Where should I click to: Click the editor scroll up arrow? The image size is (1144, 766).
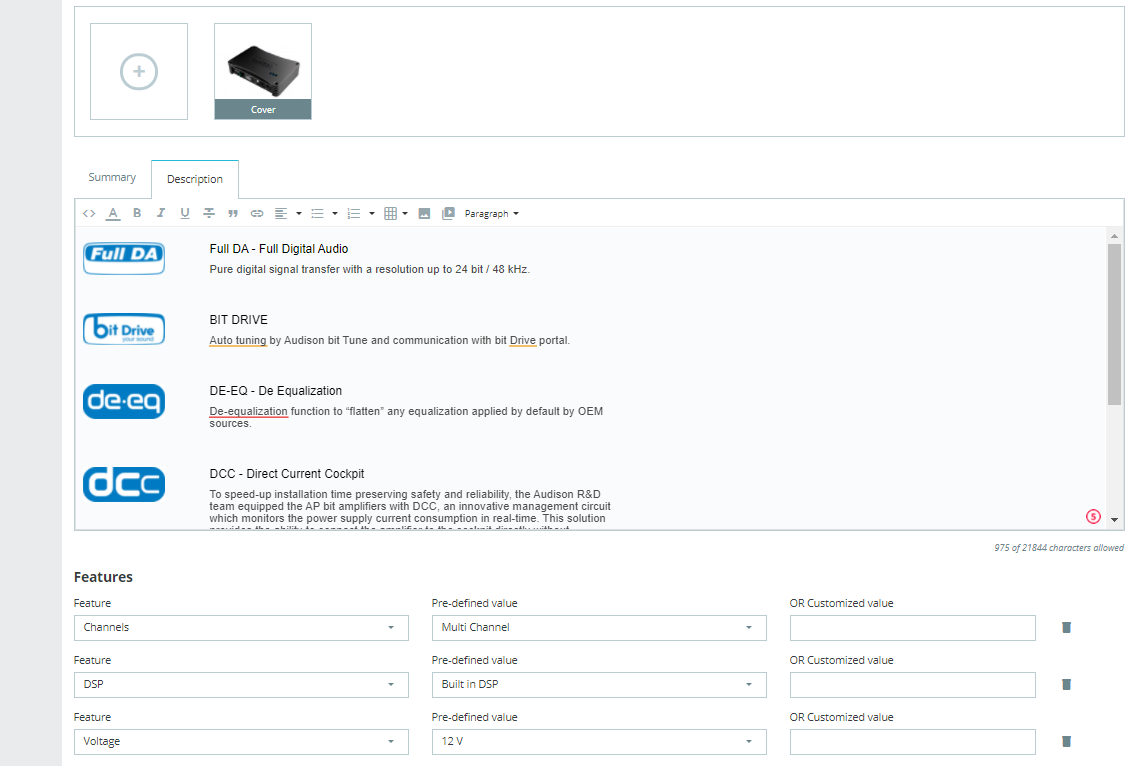click(x=1114, y=236)
